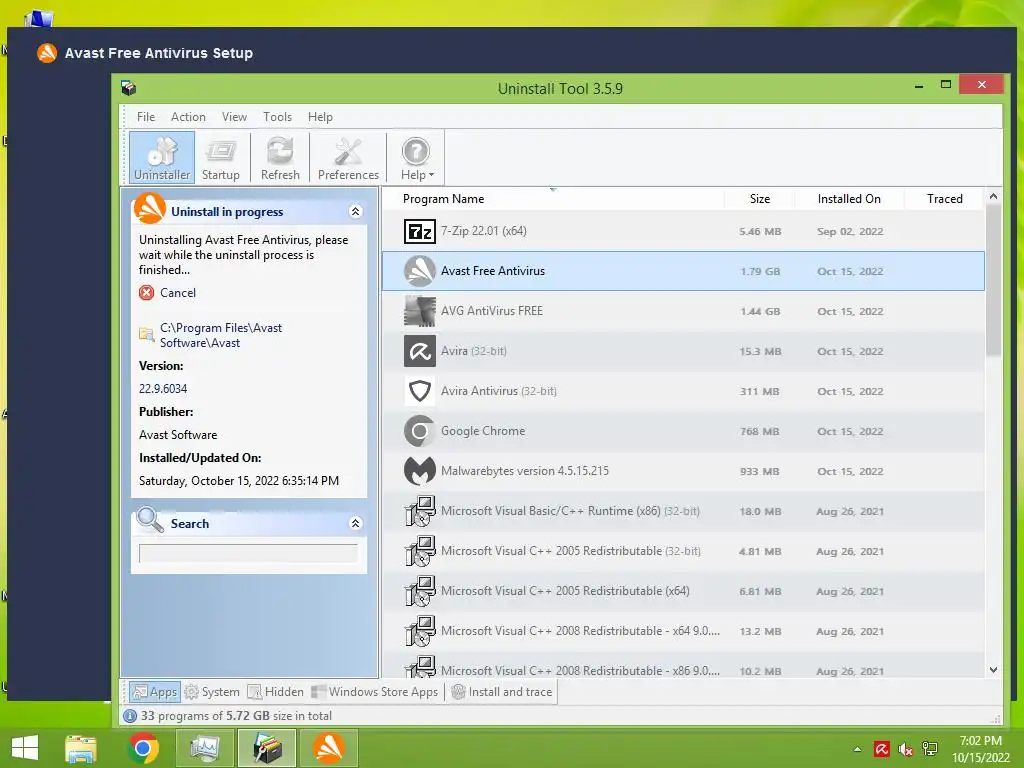Open Uninstall Tool taskbar icon

tap(266, 748)
